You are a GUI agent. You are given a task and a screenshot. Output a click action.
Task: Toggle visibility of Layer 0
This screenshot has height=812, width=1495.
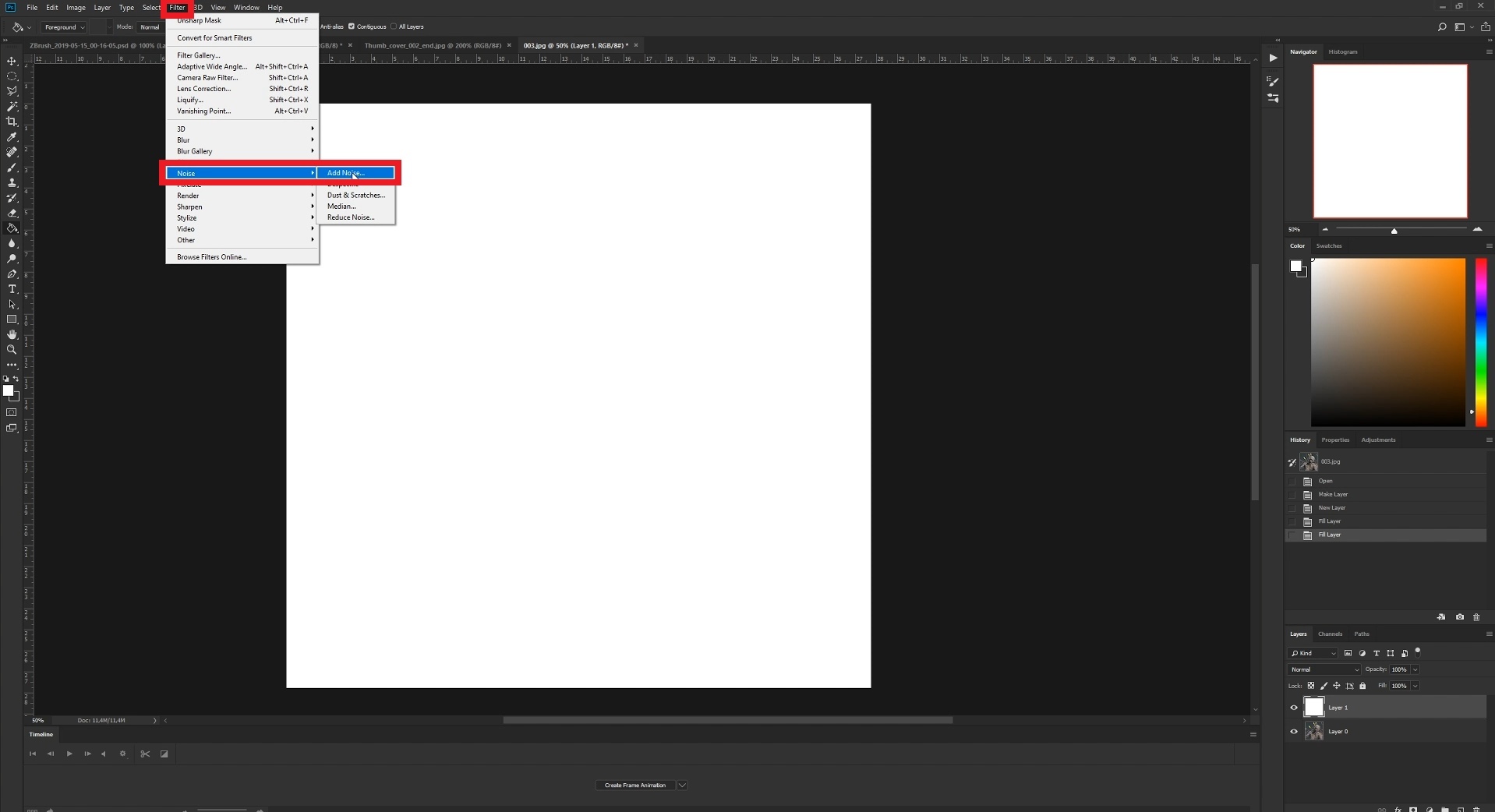tap(1294, 732)
